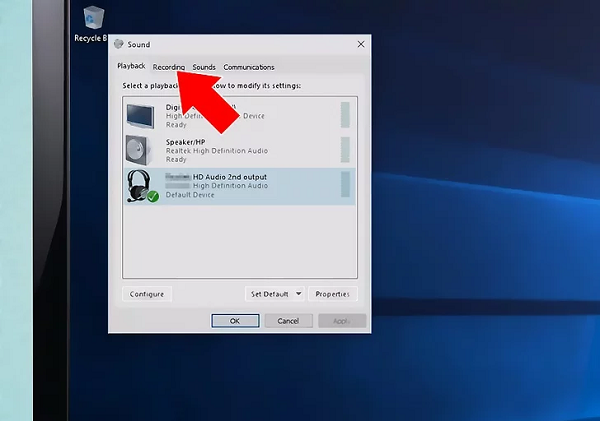Viewport: 600px width, 421px height.
Task: Expand the Set Default dropdown arrow
Action: point(298,294)
